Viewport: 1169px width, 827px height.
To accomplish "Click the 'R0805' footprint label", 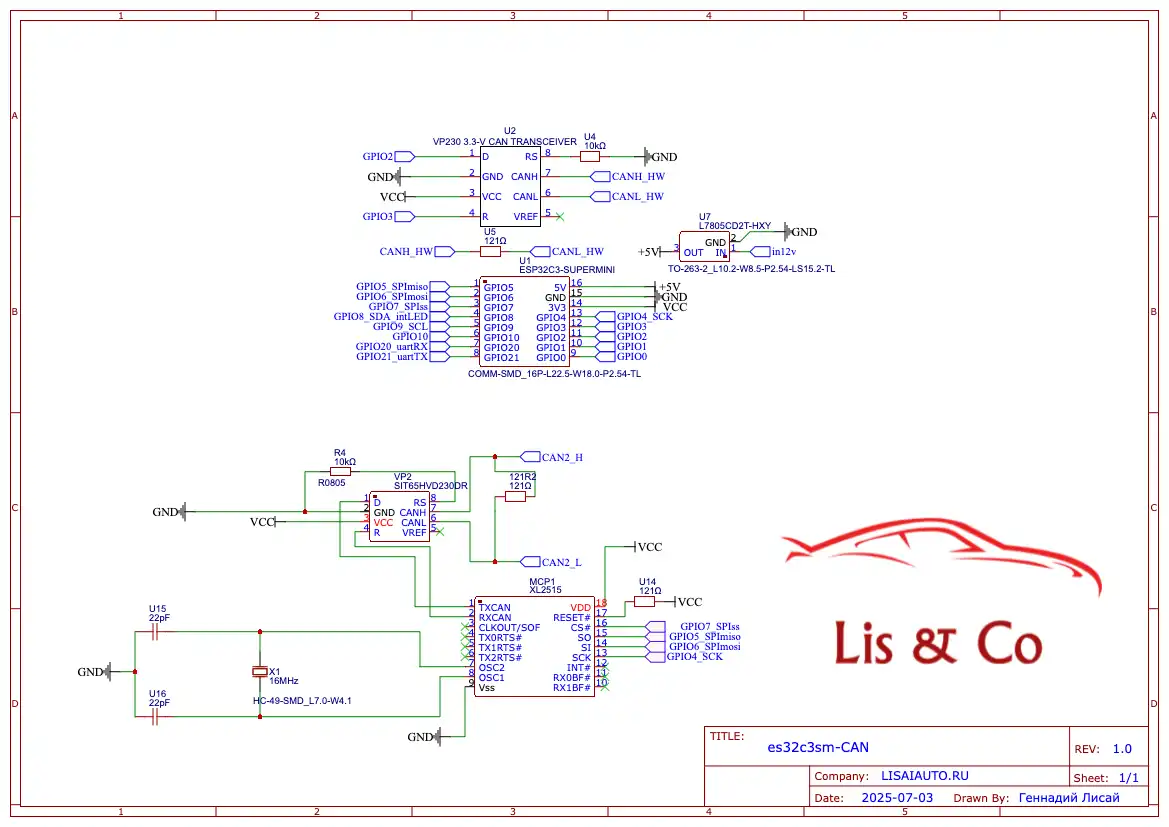I will (x=332, y=482).
